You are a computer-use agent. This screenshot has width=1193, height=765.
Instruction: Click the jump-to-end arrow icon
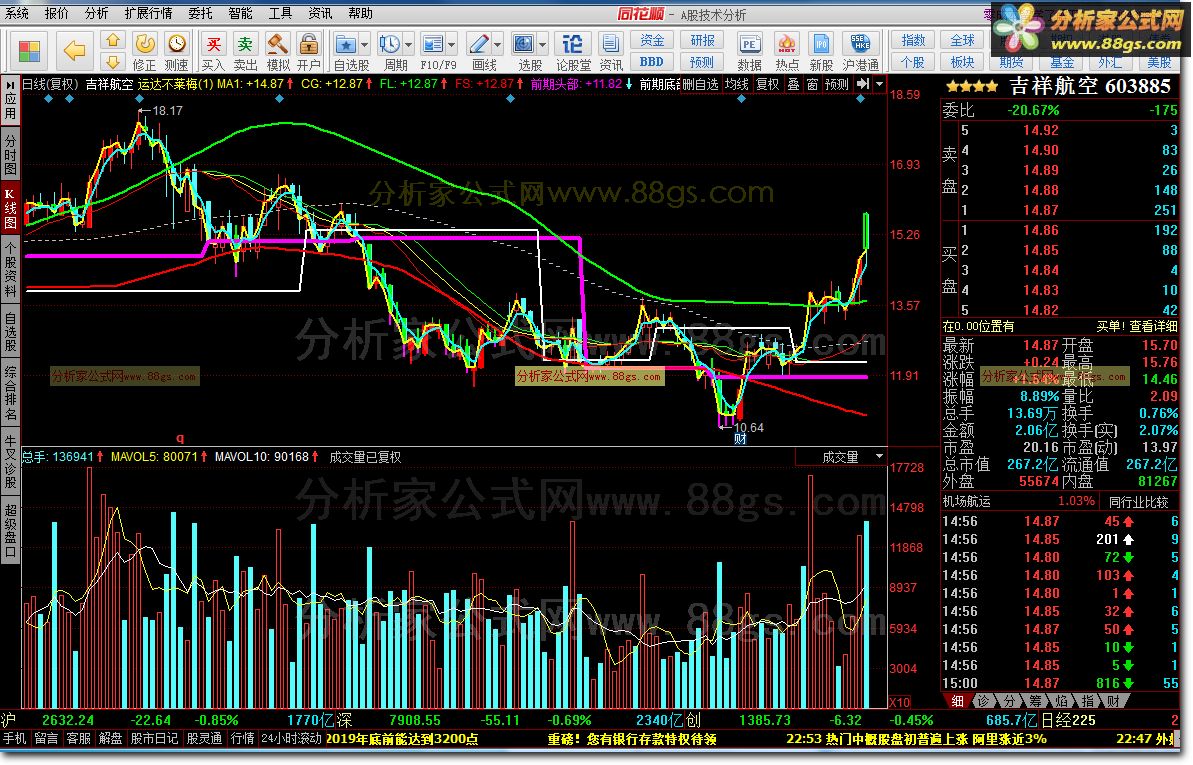(863, 84)
